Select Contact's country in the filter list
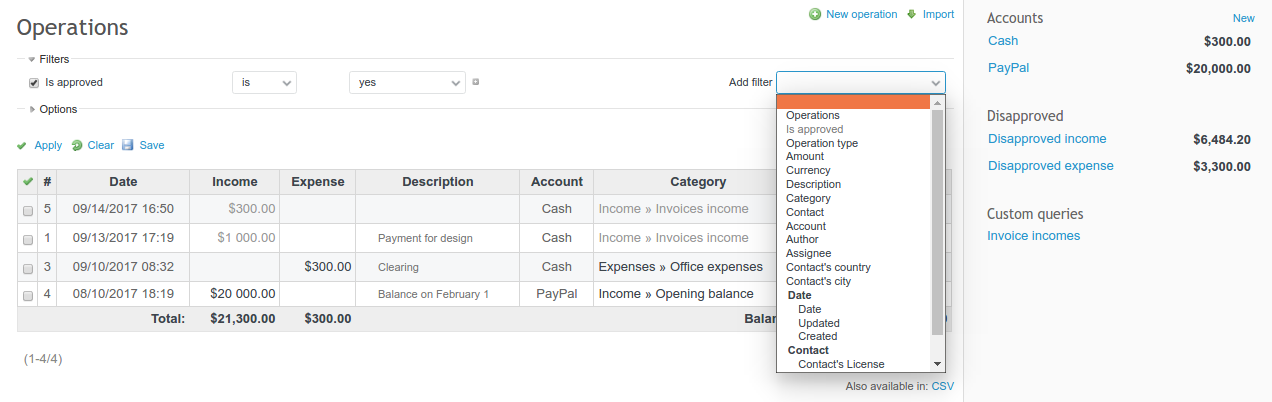This screenshot has height=402, width=1272. pyautogui.click(x=828, y=267)
